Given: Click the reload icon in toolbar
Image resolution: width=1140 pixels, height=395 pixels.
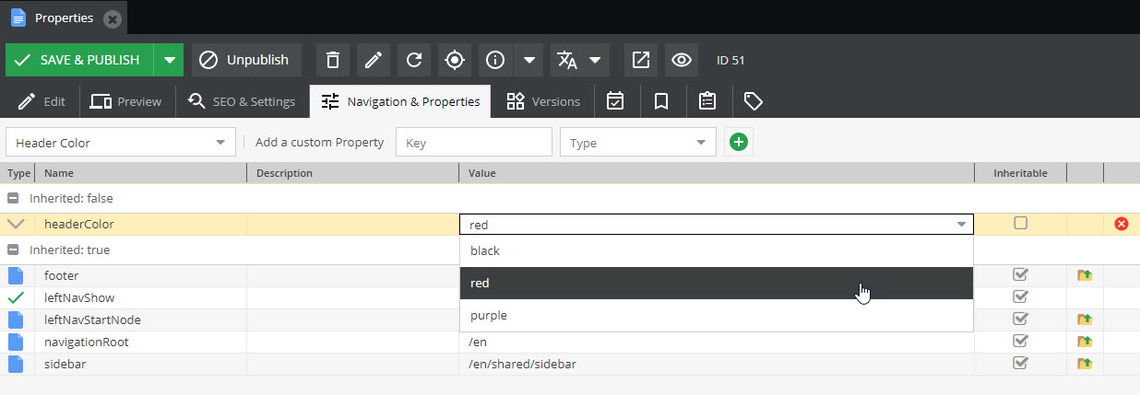Looking at the screenshot, I should tap(414, 60).
